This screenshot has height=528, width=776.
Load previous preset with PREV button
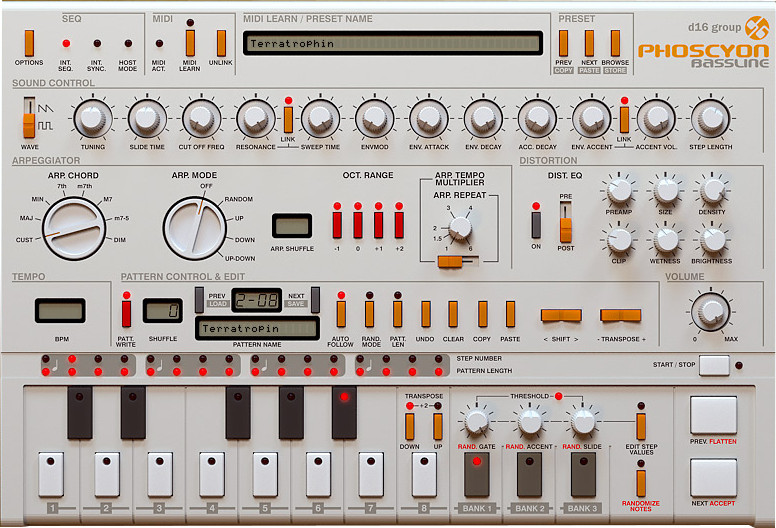563,43
